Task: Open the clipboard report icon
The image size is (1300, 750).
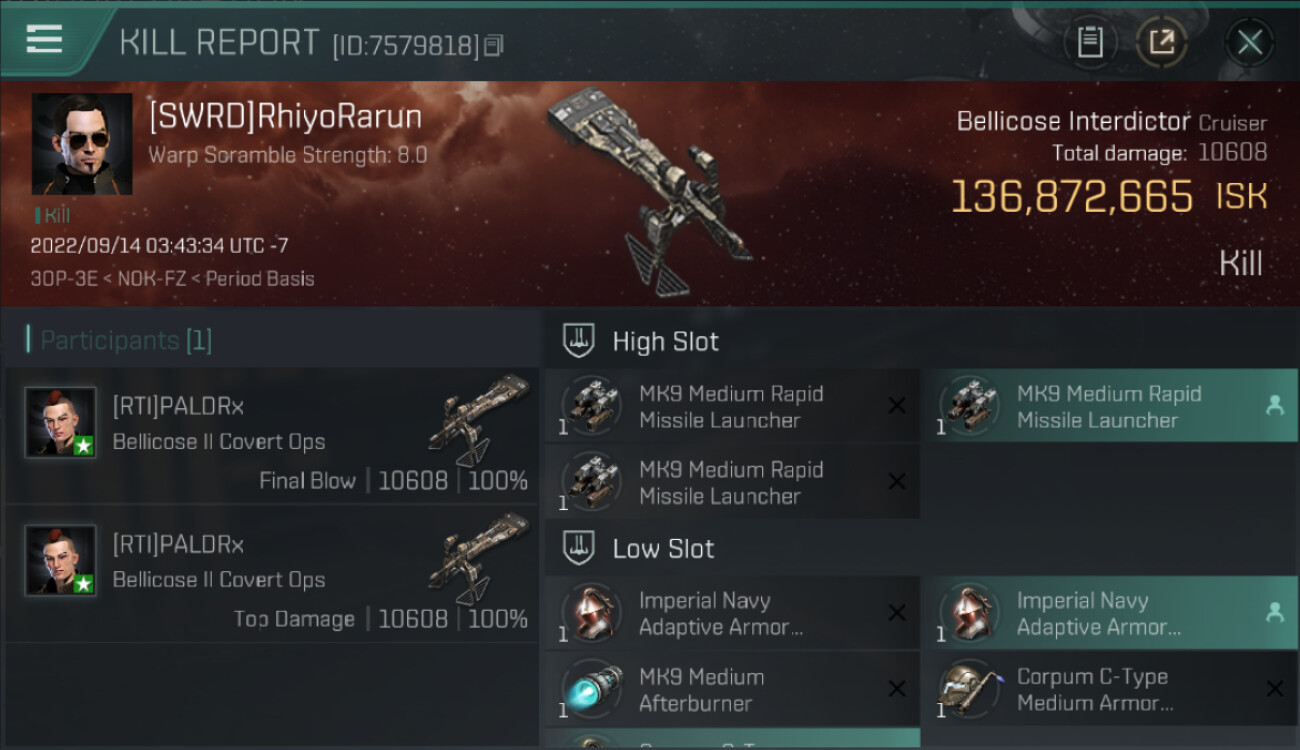Action: pyautogui.click(x=1090, y=42)
